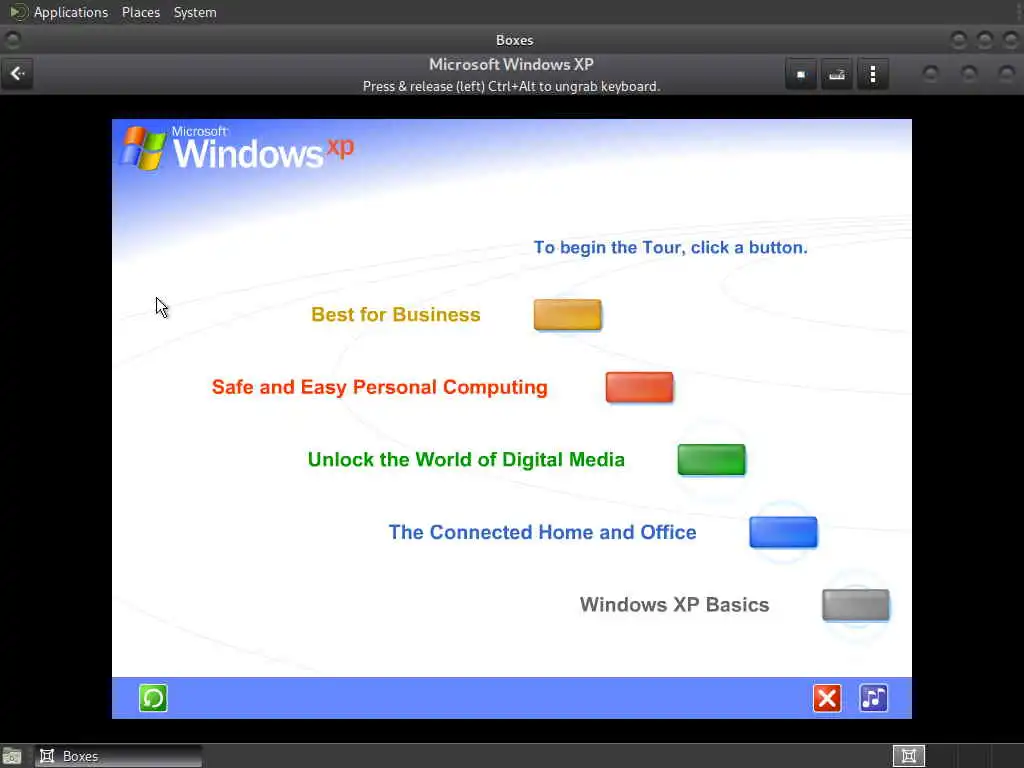Image resolution: width=1024 pixels, height=768 pixels.
Task: Exit the tour with the red X icon
Action: click(x=827, y=698)
